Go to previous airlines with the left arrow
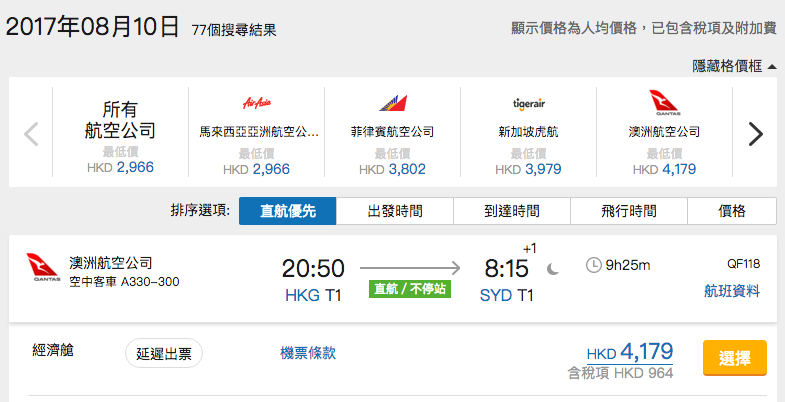The height and width of the screenshot is (402, 785). (x=31, y=134)
